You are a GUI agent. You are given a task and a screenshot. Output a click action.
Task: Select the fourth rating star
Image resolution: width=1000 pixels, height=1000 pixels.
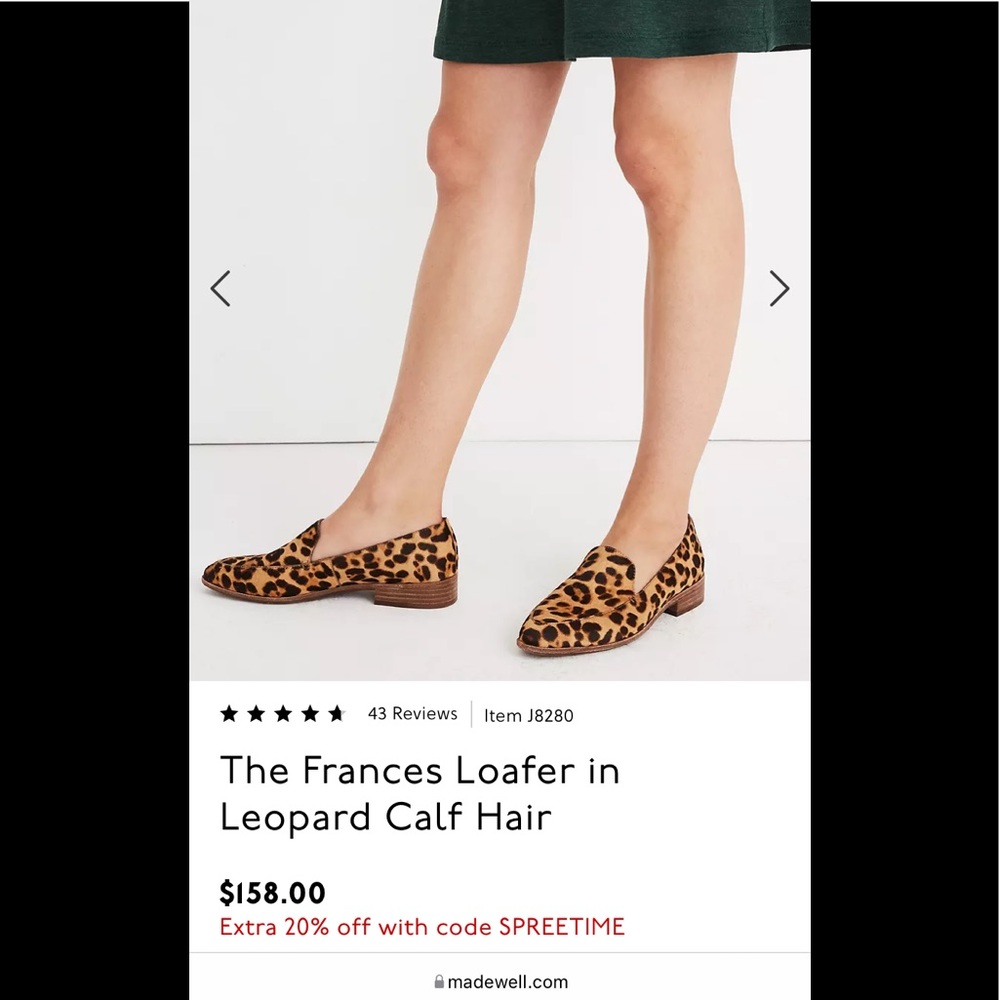pyautogui.click(x=311, y=713)
